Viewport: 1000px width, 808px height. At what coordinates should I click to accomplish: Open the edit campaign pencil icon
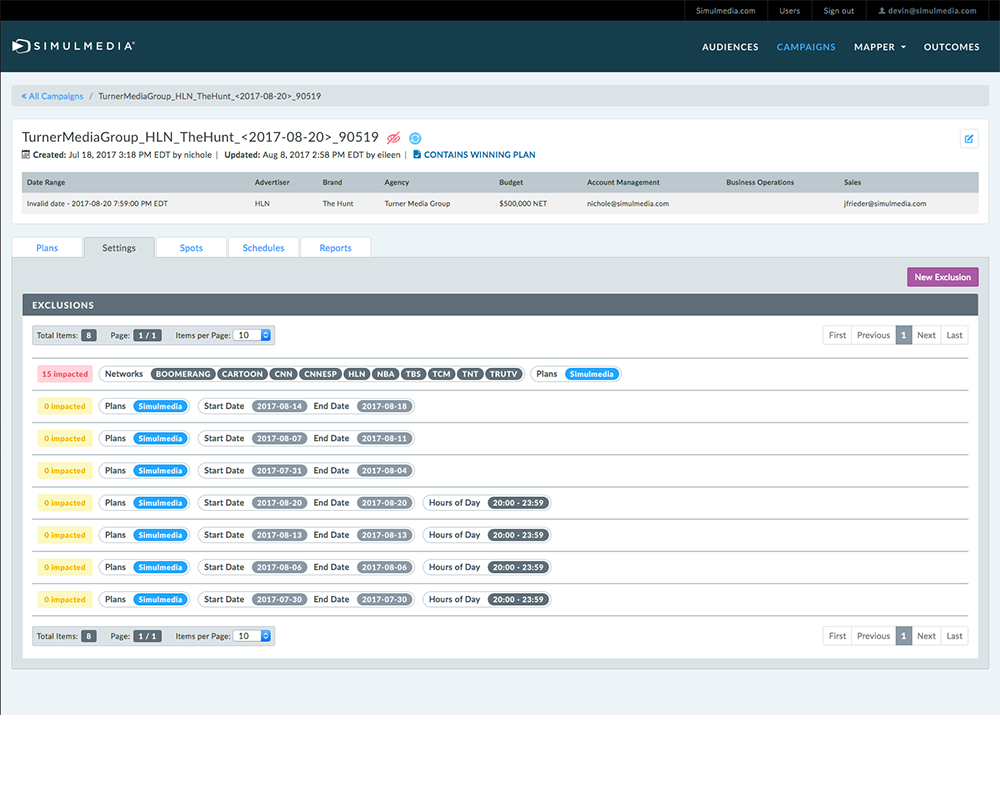(969, 138)
